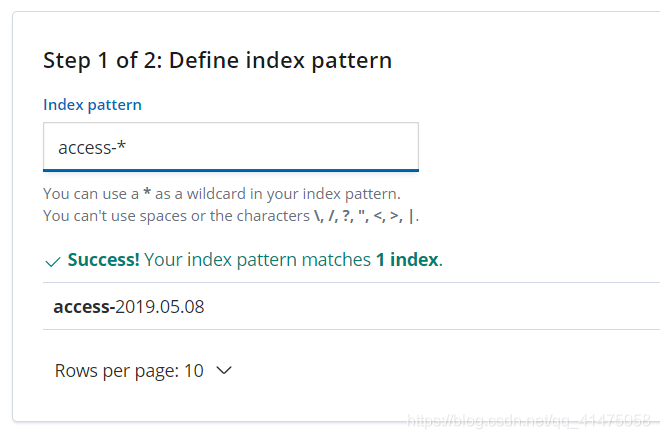Viewport: 660px width, 439px height.
Task: Click the blue "Index pattern" field label
Action: (92, 105)
